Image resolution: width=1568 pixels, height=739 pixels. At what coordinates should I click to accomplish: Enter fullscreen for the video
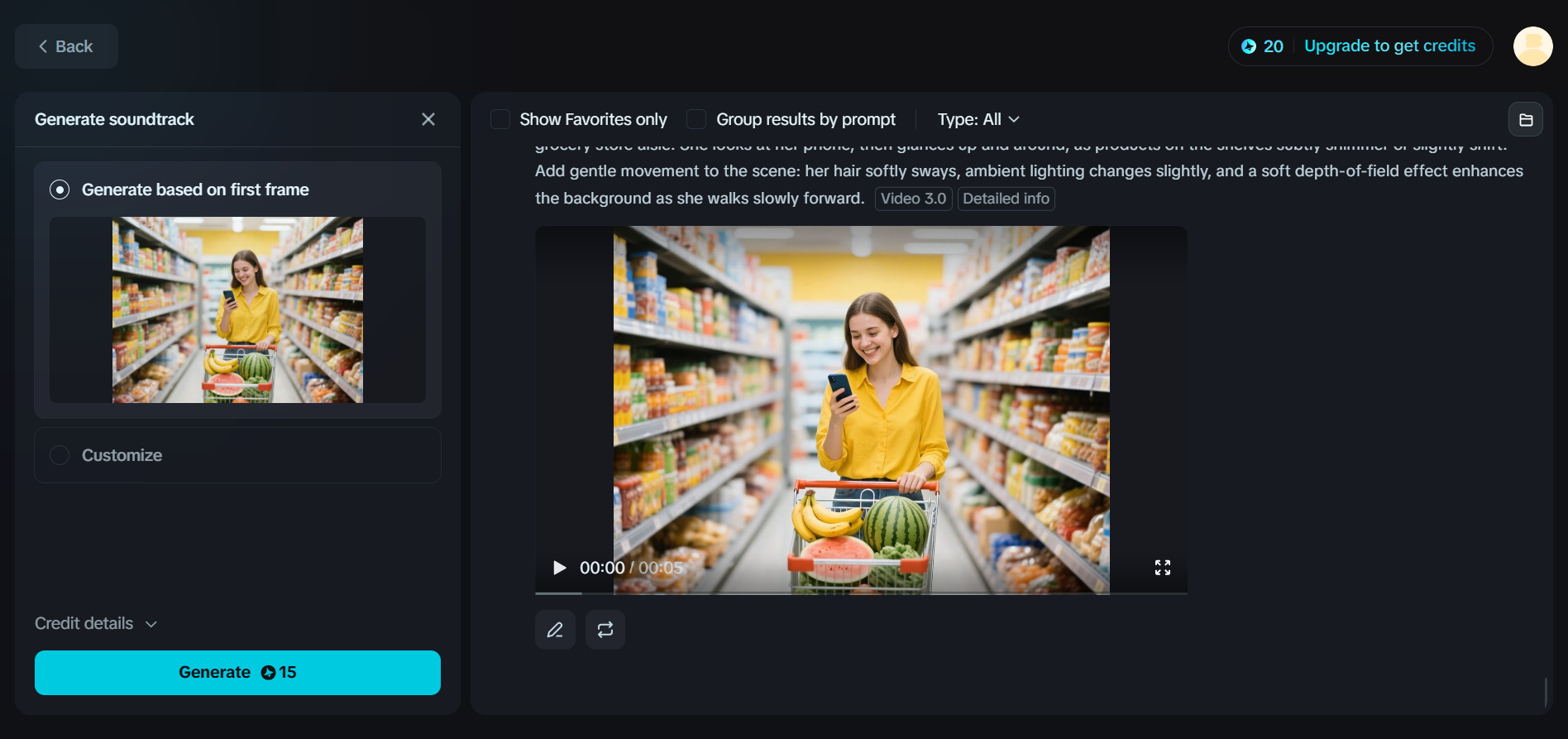point(1163,568)
